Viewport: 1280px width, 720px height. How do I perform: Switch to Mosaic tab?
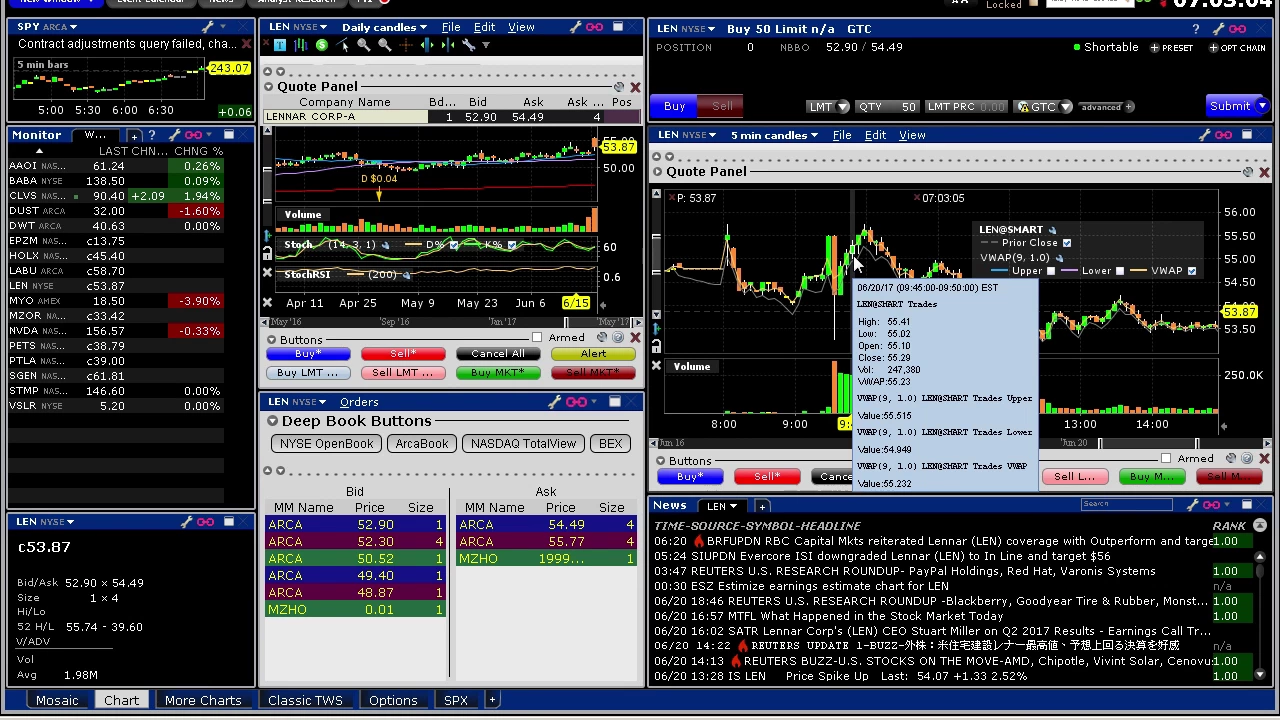click(57, 700)
